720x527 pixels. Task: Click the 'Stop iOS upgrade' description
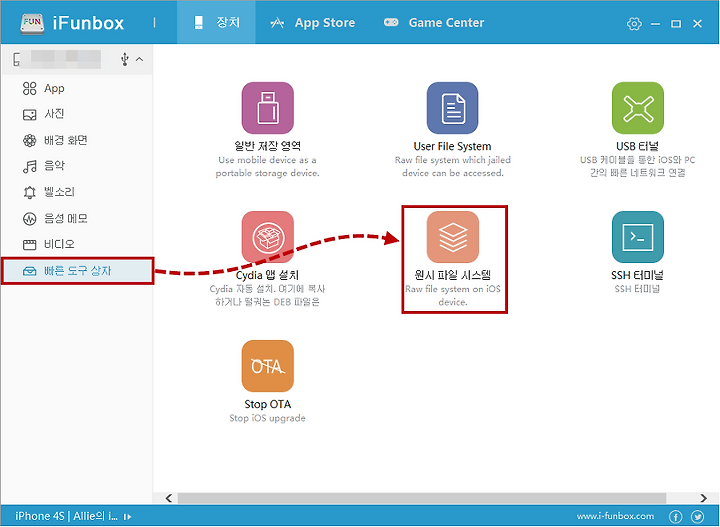[x=267, y=418]
